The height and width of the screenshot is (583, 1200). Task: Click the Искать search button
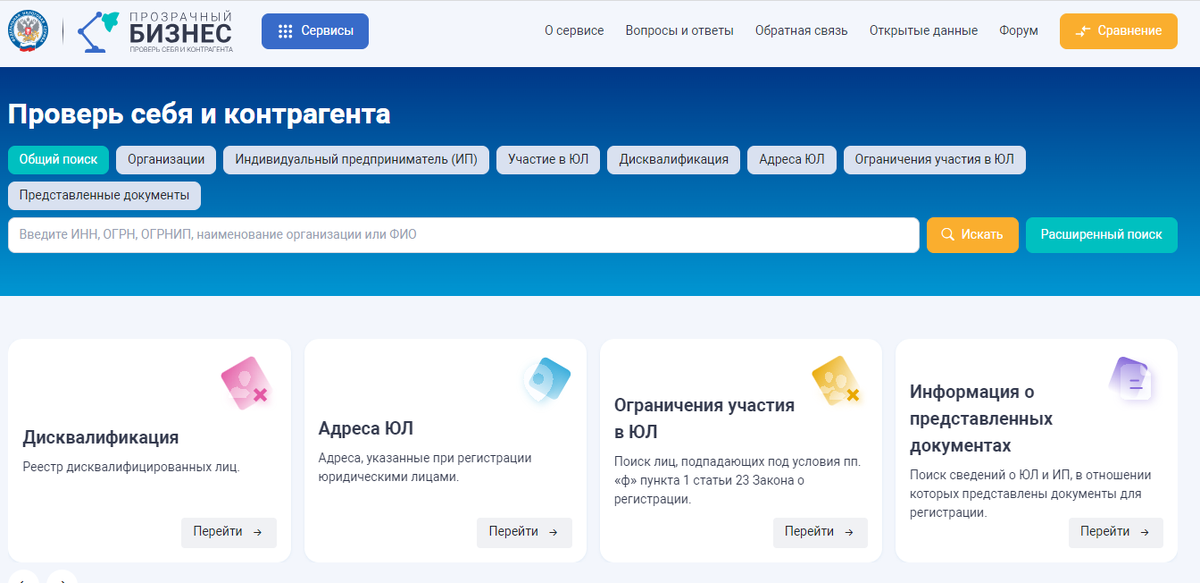point(972,235)
